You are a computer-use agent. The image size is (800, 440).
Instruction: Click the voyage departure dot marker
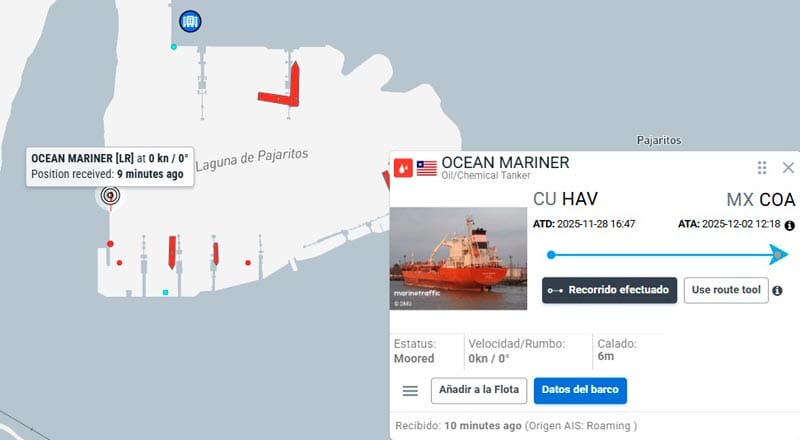551,255
